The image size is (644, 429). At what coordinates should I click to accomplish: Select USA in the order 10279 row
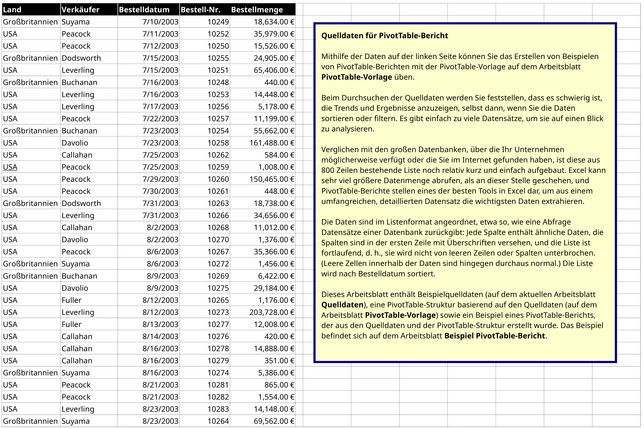pos(31,360)
